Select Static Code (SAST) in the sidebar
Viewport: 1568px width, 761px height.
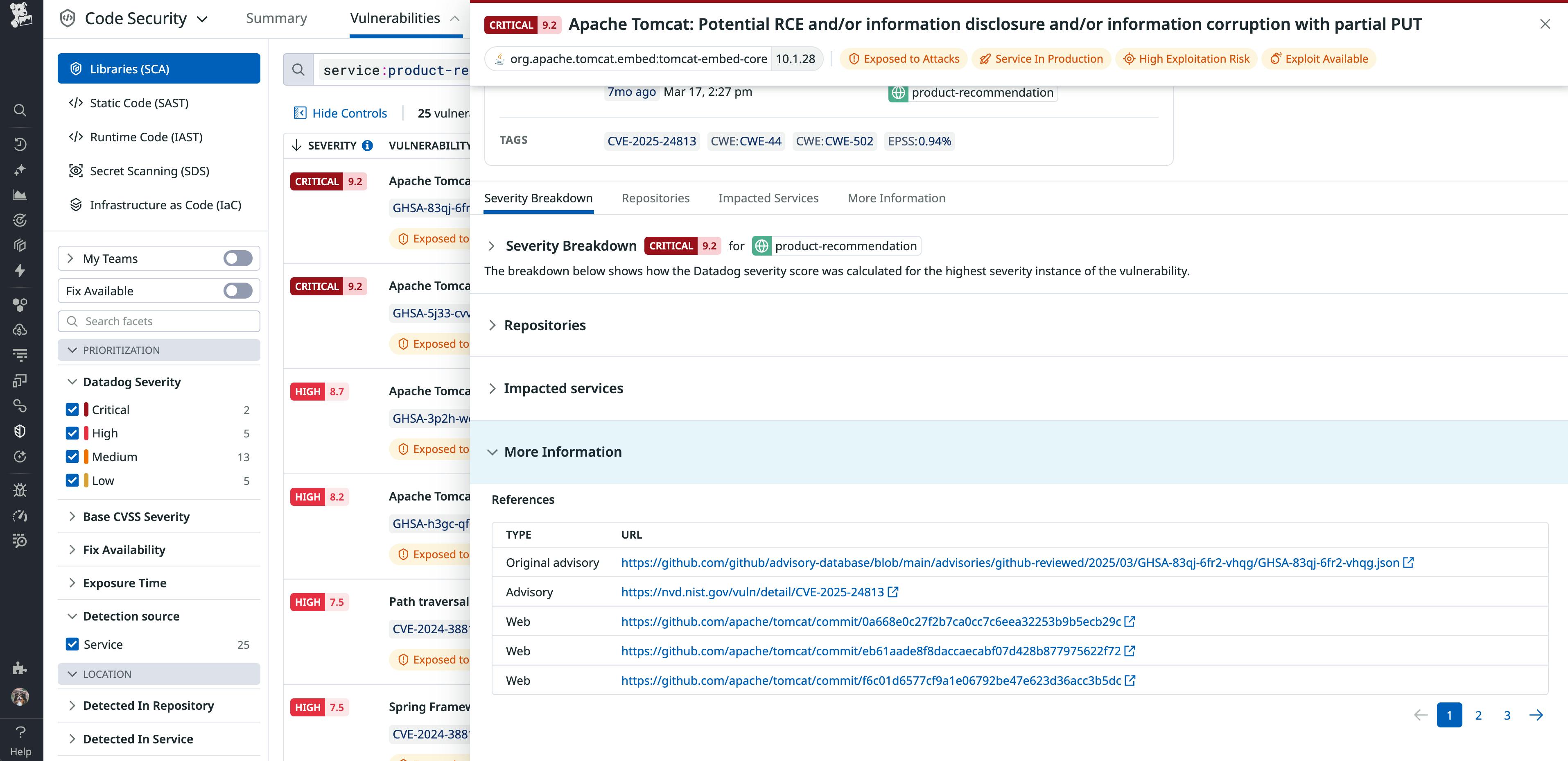[x=139, y=103]
